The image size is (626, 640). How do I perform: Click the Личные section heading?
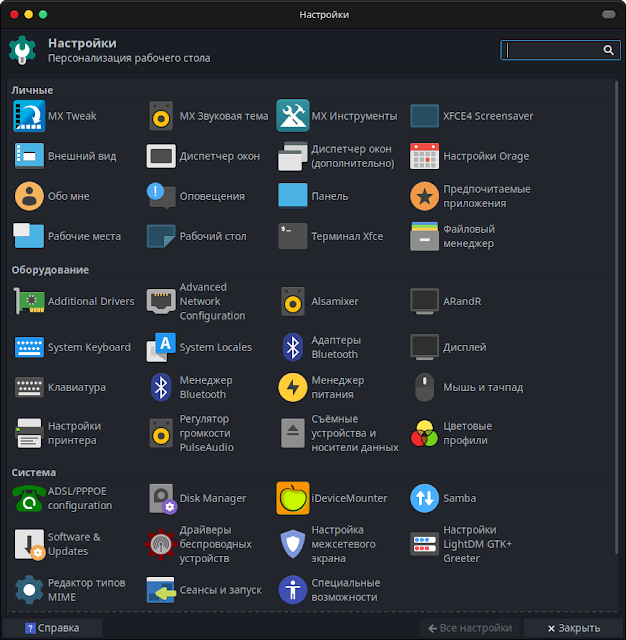pyautogui.click(x=32, y=90)
